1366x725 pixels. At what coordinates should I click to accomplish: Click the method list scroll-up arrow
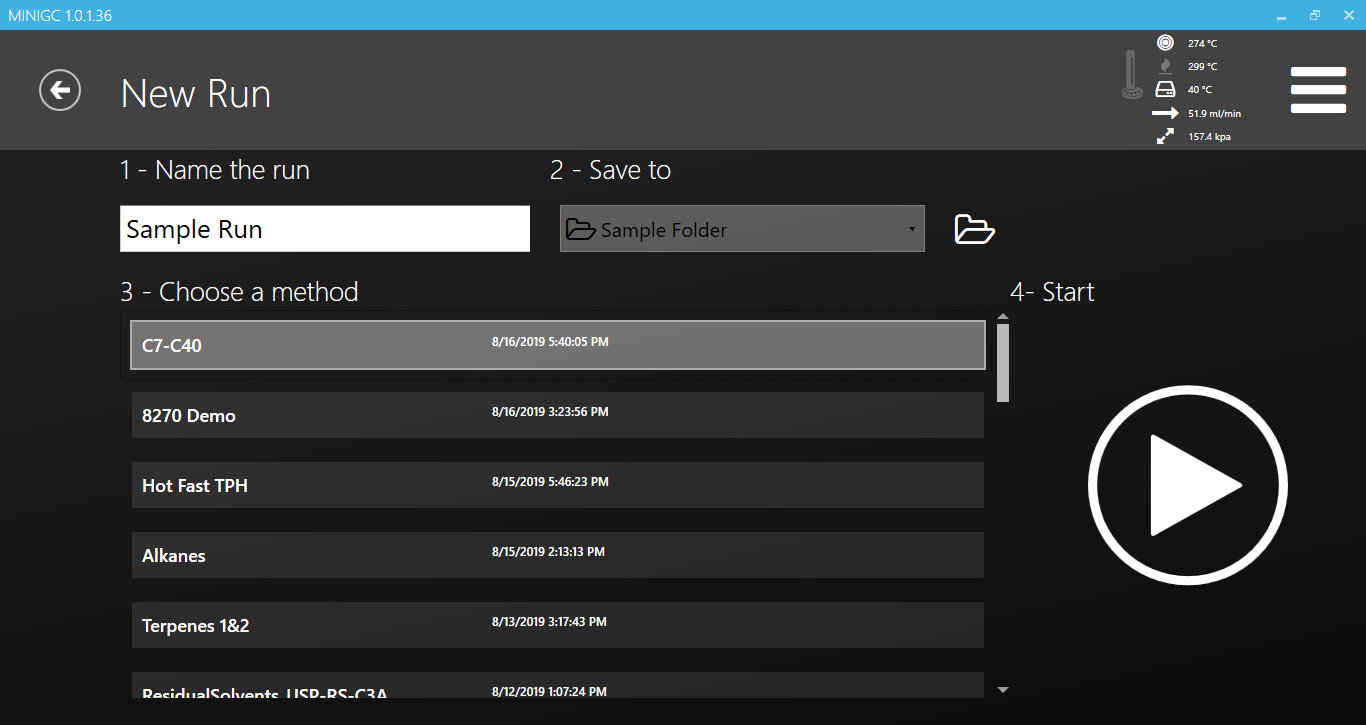point(1003,317)
